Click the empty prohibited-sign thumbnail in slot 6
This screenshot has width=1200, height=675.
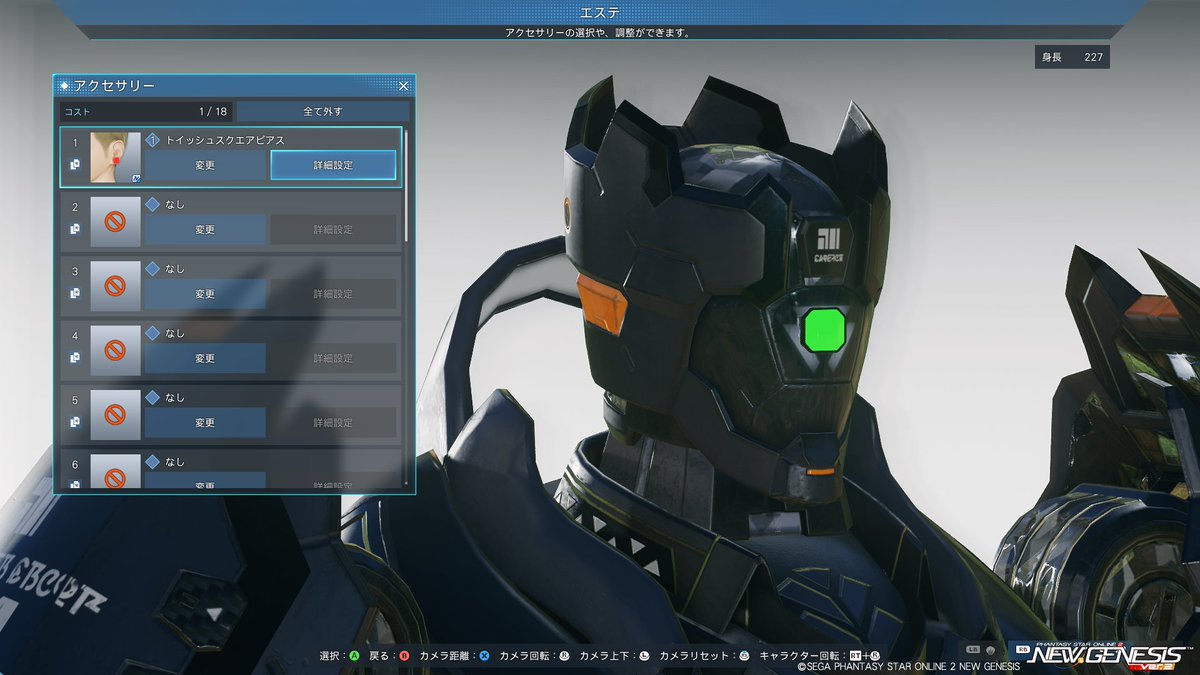[x=116, y=471]
